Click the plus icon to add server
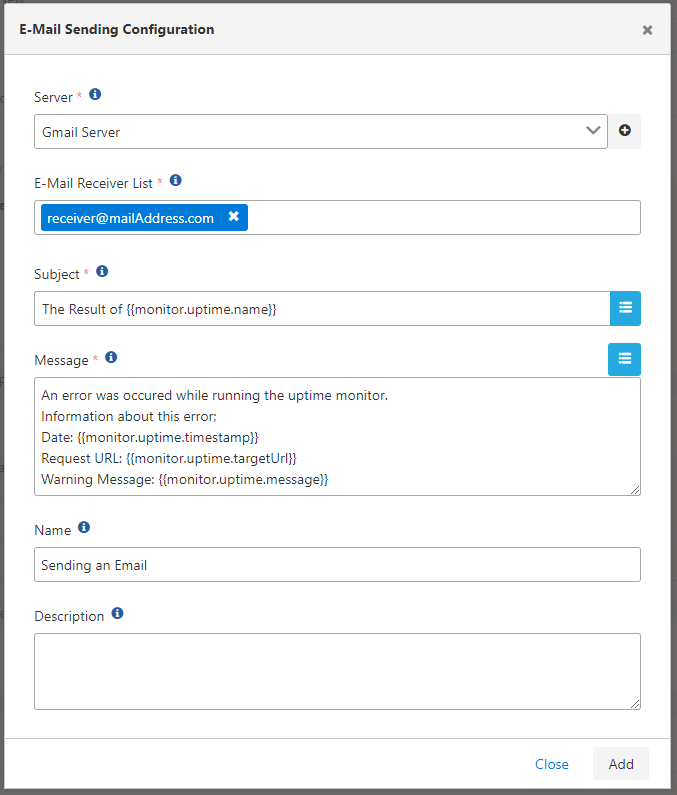Image resolution: width=677 pixels, height=795 pixels. click(x=625, y=131)
